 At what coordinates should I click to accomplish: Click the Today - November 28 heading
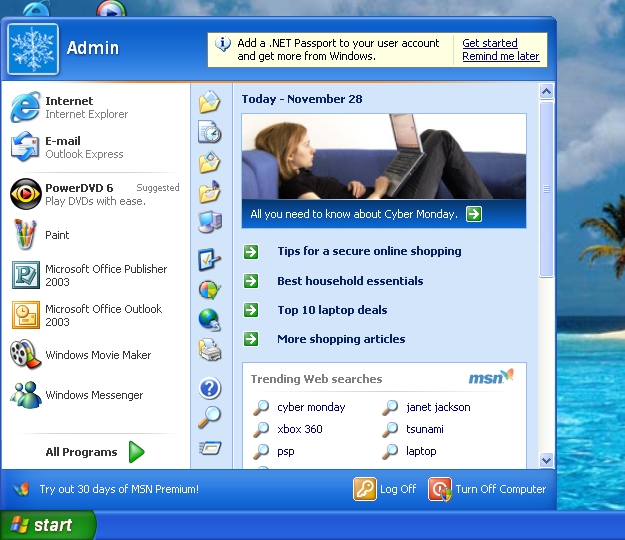(302, 99)
